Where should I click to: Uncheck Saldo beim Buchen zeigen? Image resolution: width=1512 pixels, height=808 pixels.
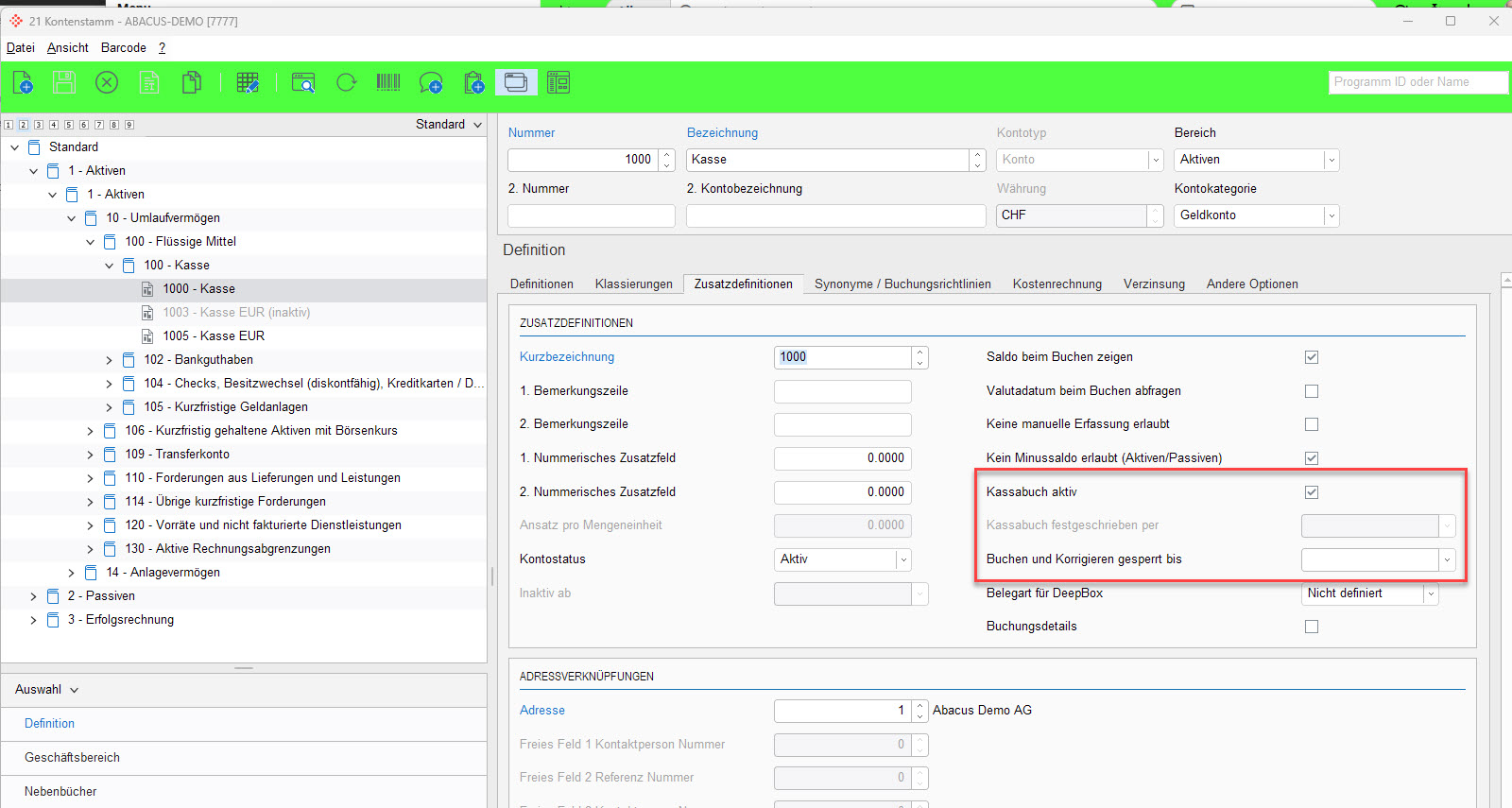[x=1312, y=357]
